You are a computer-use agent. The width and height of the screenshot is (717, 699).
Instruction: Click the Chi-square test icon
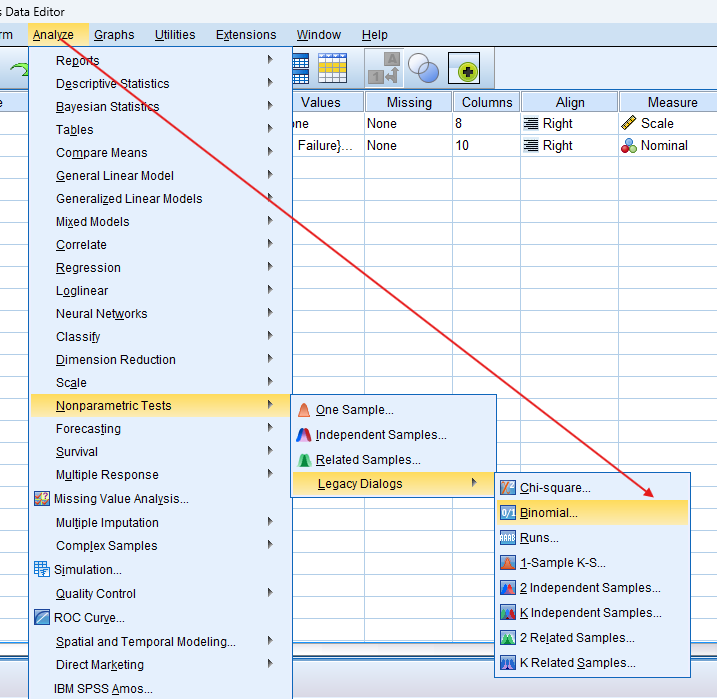pyautogui.click(x=507, y=488)
